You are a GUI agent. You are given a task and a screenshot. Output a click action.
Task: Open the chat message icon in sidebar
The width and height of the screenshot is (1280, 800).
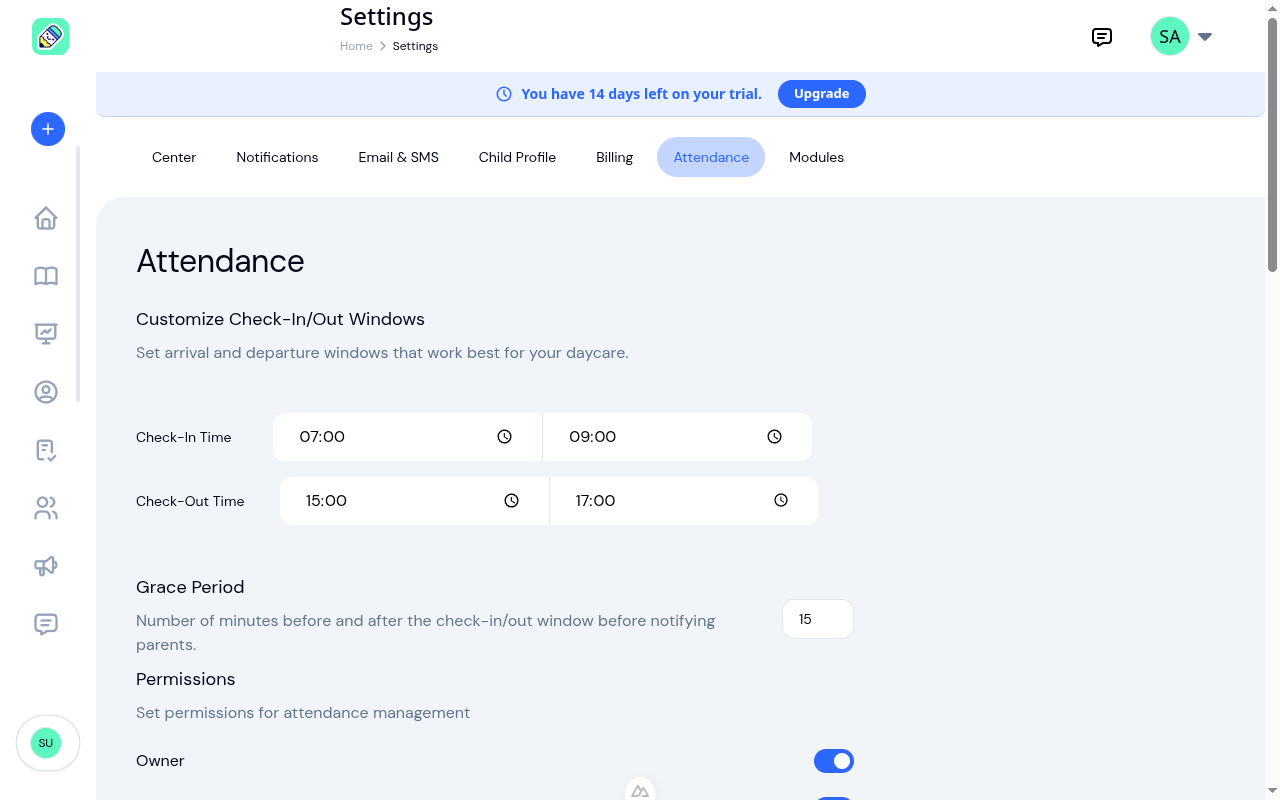pos(46,624)
